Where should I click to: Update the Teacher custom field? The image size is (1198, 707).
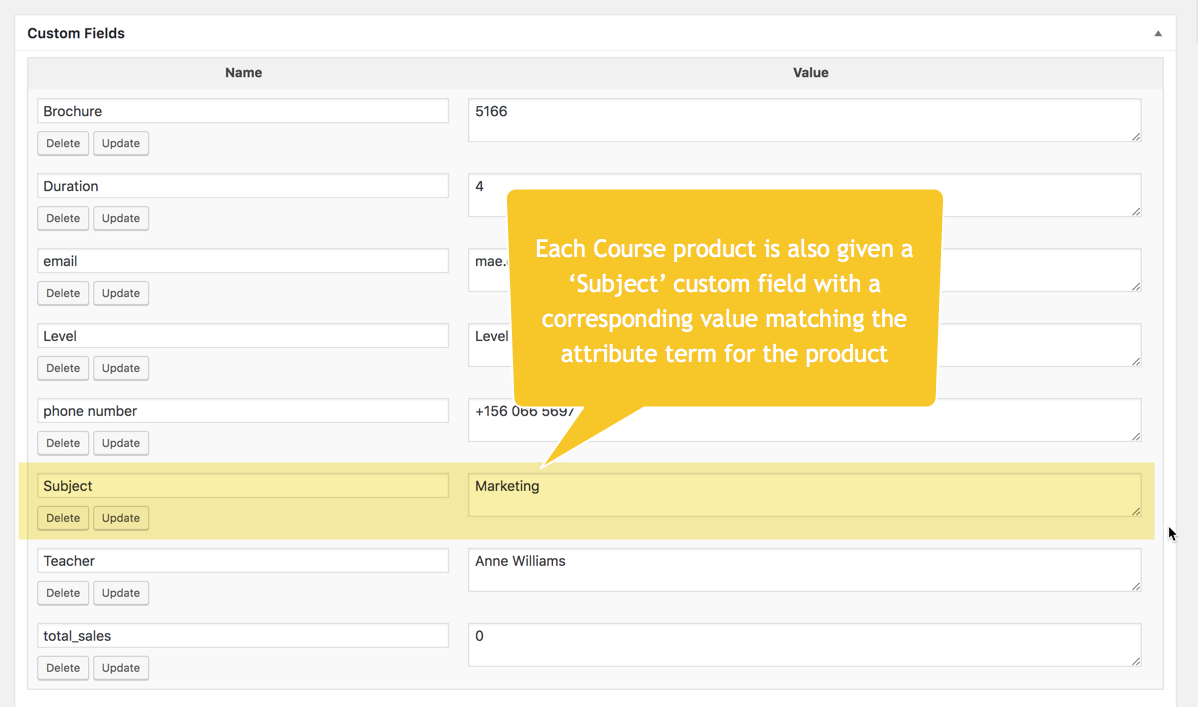coord(121,593)
